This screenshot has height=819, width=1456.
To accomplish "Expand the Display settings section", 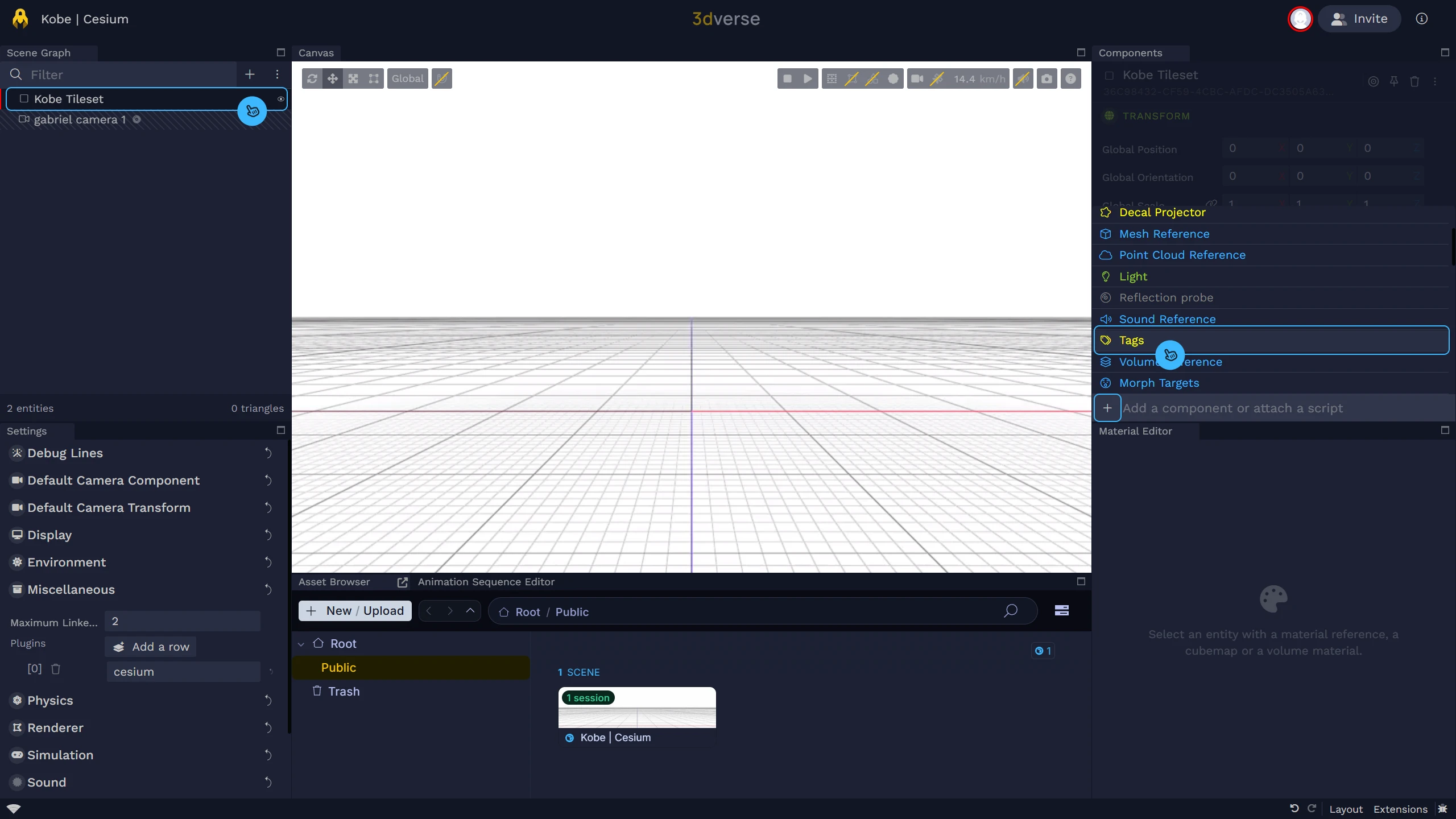I will pos(49,535).
